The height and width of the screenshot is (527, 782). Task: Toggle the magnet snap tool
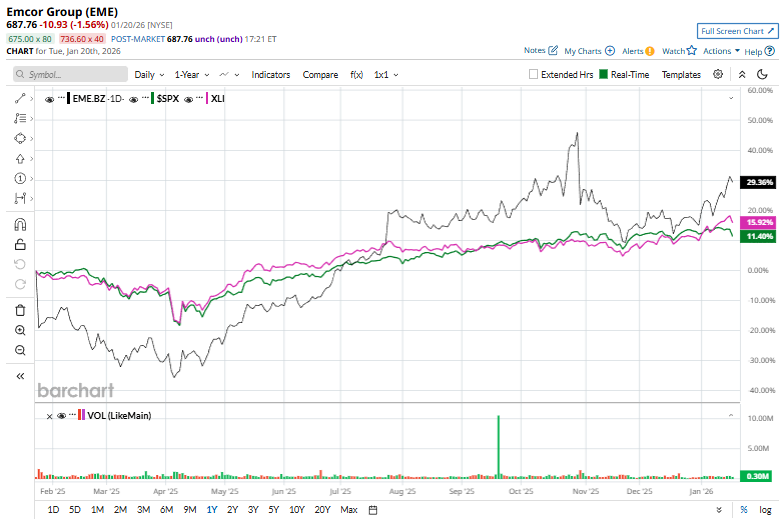point(20,225)
